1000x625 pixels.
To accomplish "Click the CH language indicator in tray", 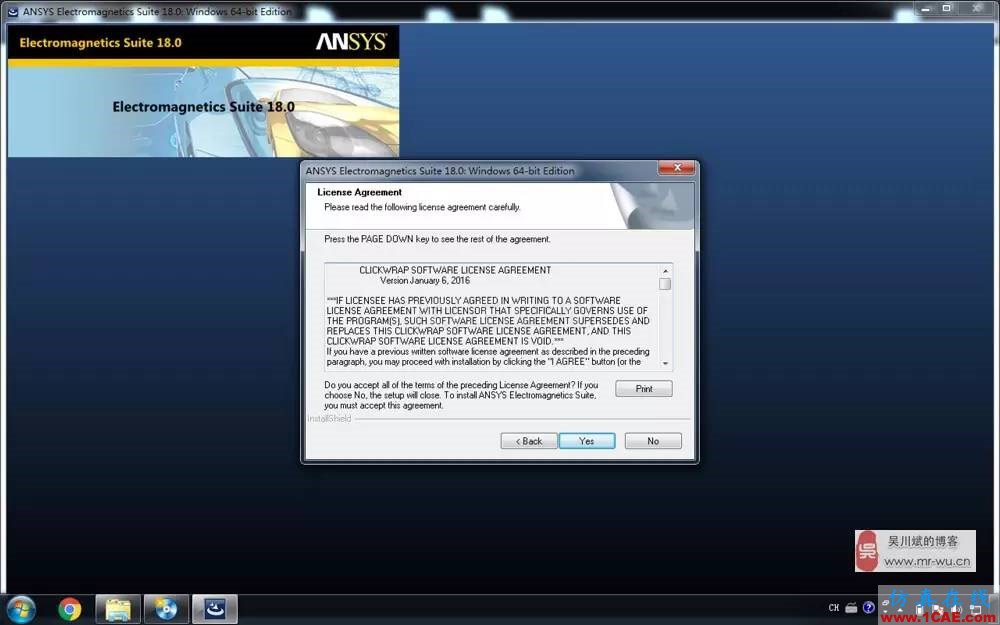I will tap(834, 608).
